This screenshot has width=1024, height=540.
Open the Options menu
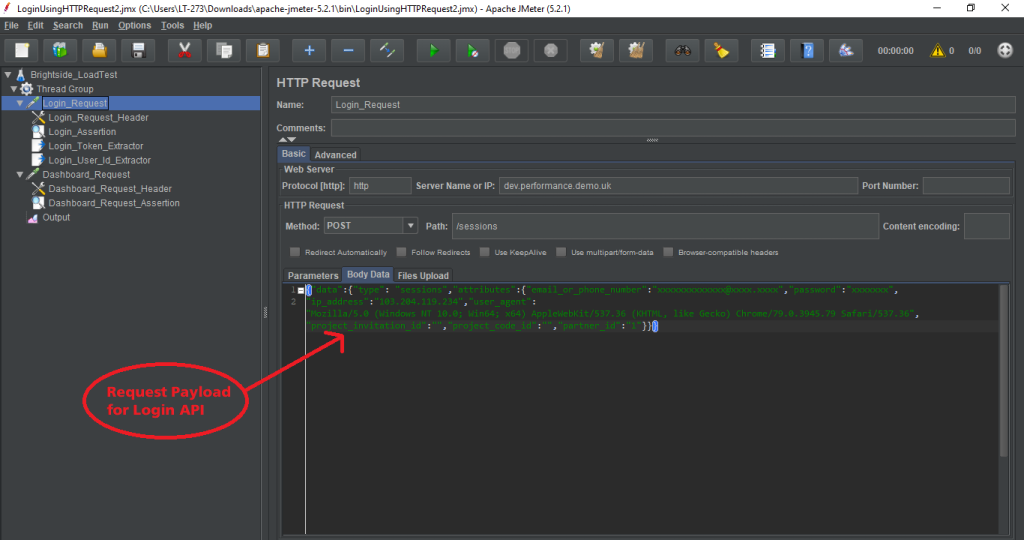point(134,25)
